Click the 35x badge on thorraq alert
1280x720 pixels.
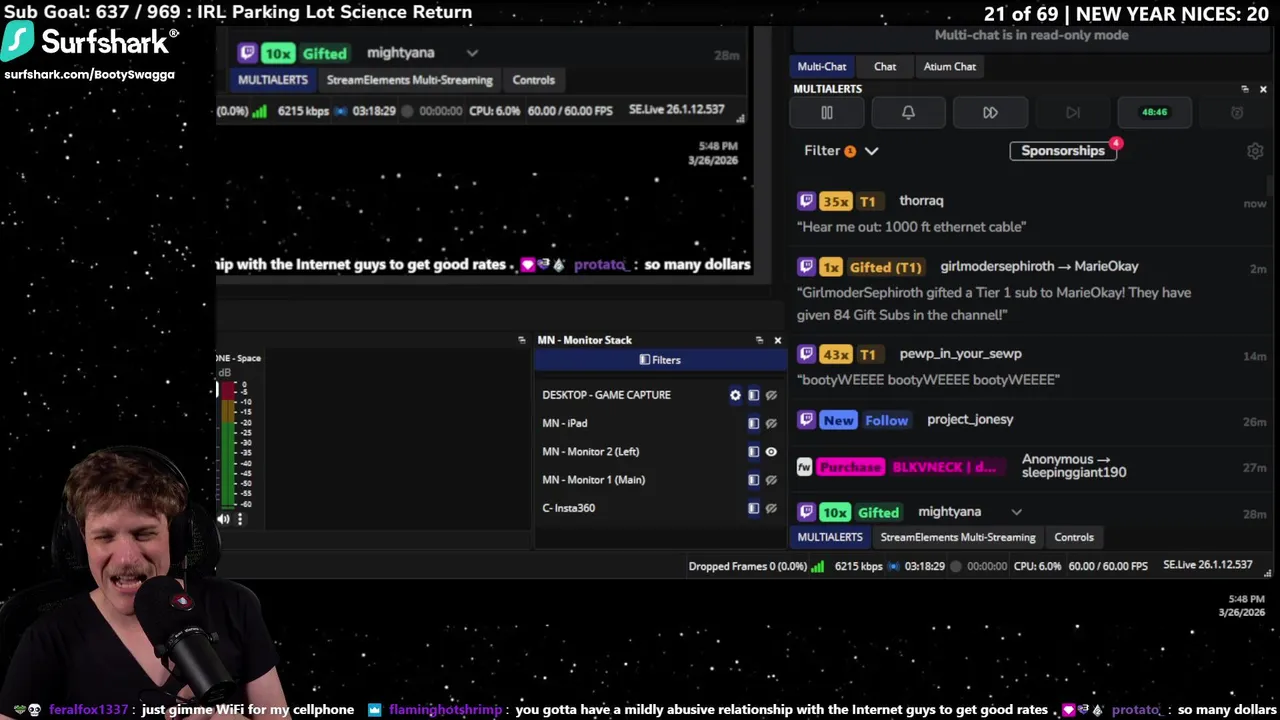coord(835,201)
